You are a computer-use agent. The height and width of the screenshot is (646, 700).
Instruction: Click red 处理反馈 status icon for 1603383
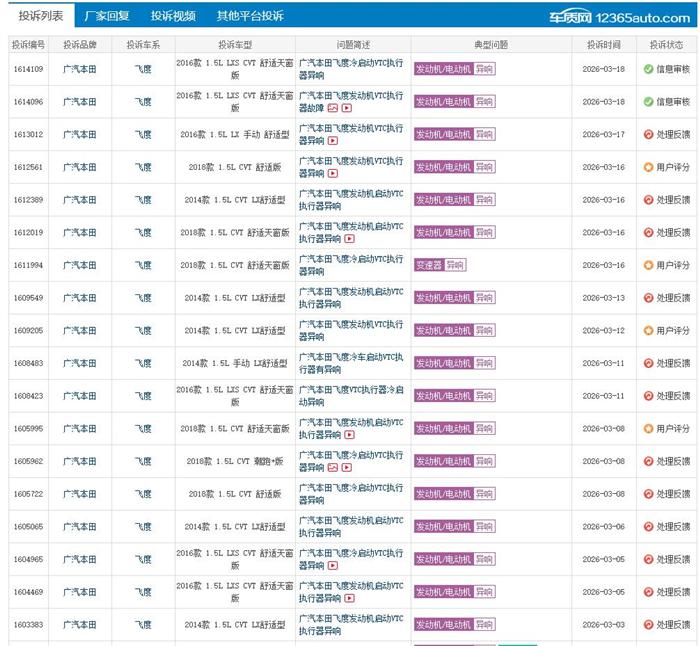point(648,625)
